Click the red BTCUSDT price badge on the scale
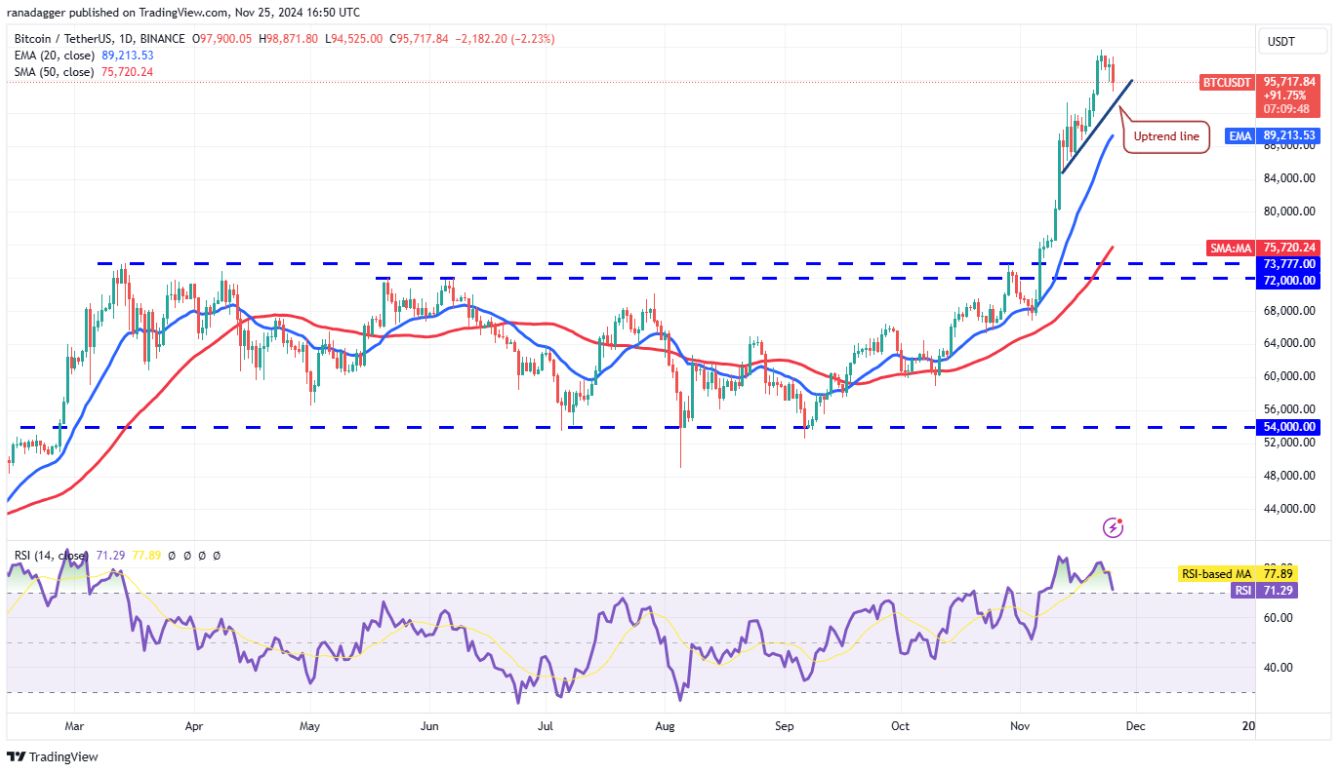1338x771 pixels. tap(1225, 84)
